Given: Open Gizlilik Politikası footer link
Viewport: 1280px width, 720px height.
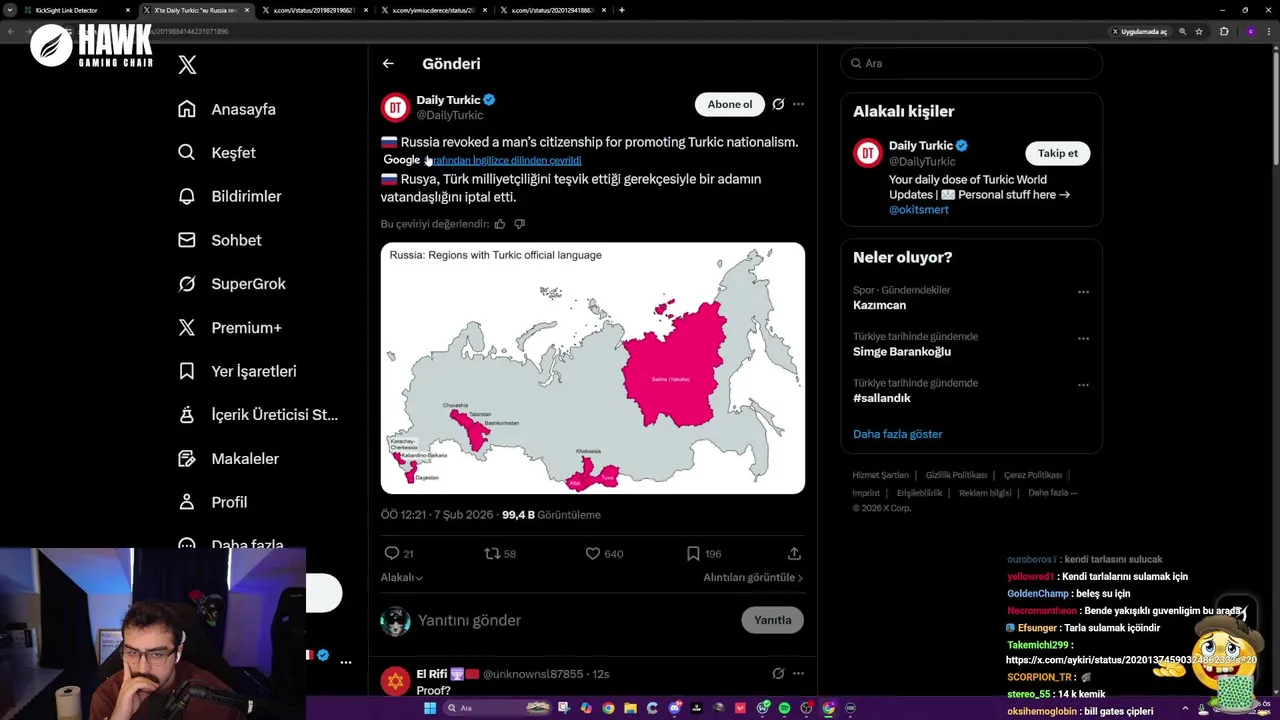Looking at the screenshot, I should click(x=956, y=475).
